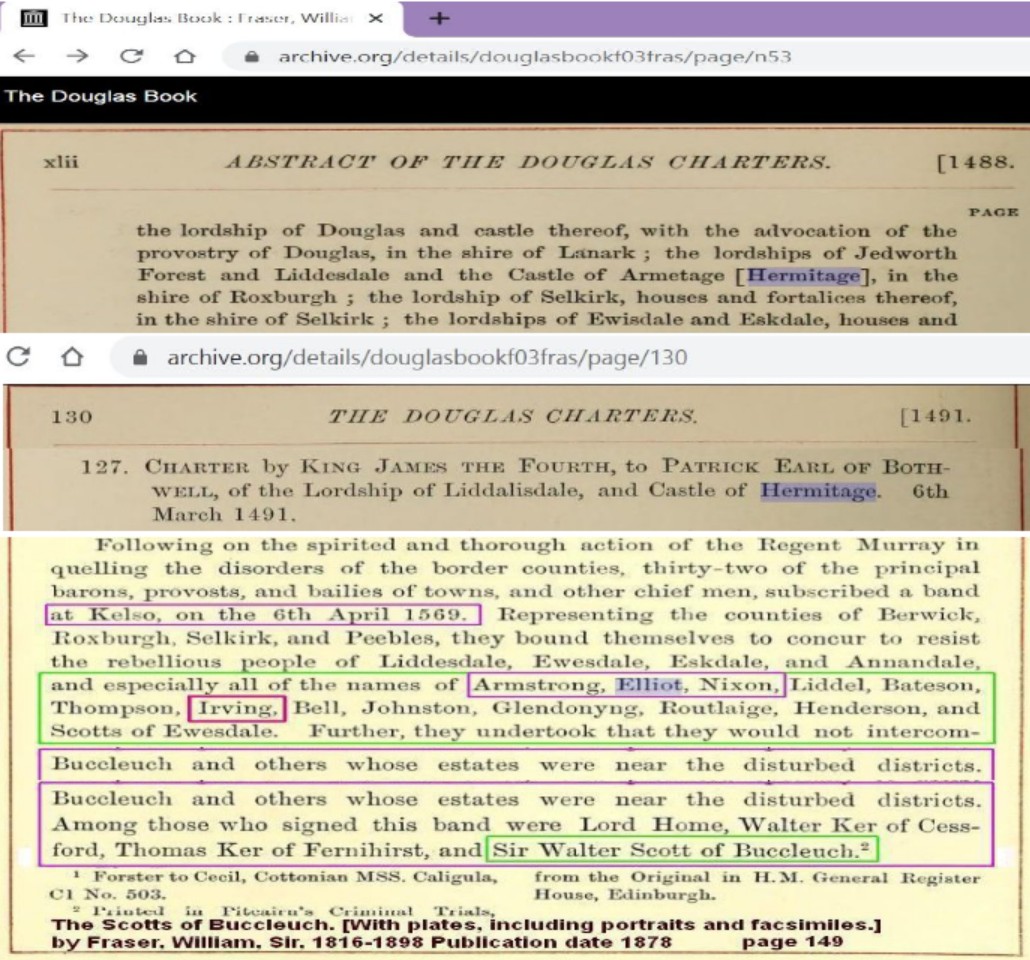
Task: Click heading 'ABSTRACT OF THE DOUGLAS CHARTERS.'
Action: coord(528,162)
